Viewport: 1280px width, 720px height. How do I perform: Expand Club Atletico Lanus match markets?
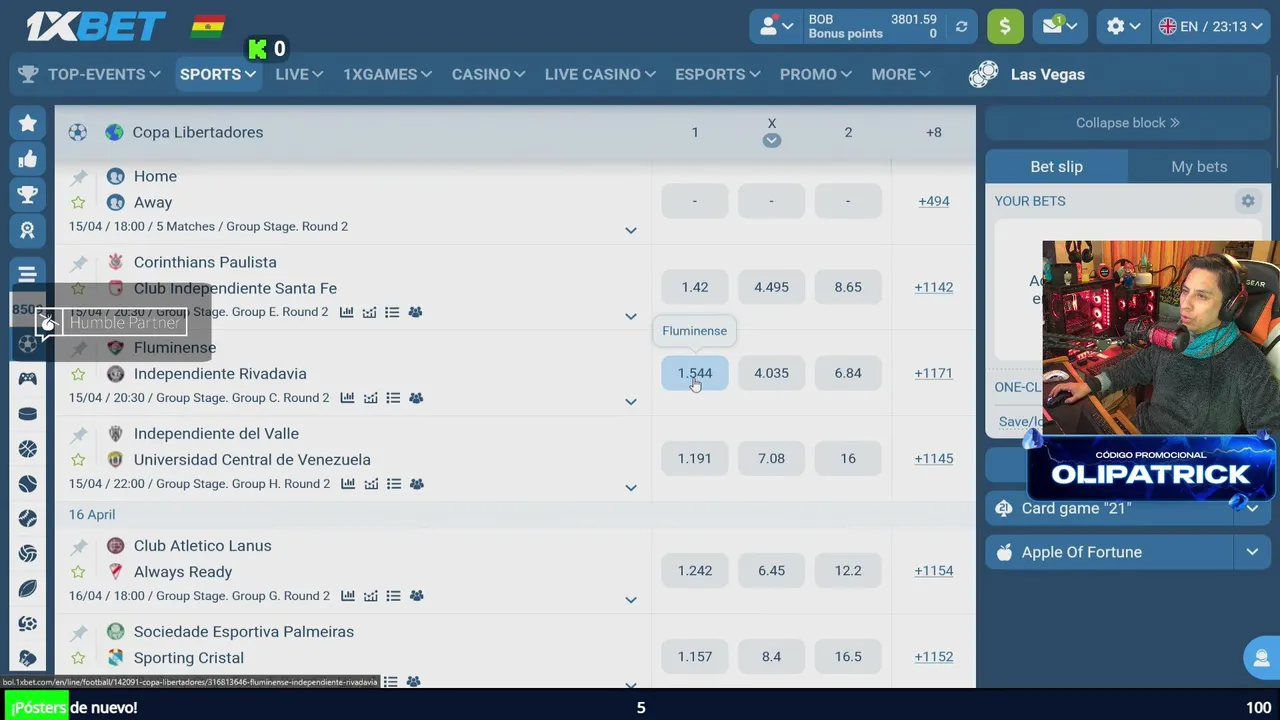click(x=631, y=600)
